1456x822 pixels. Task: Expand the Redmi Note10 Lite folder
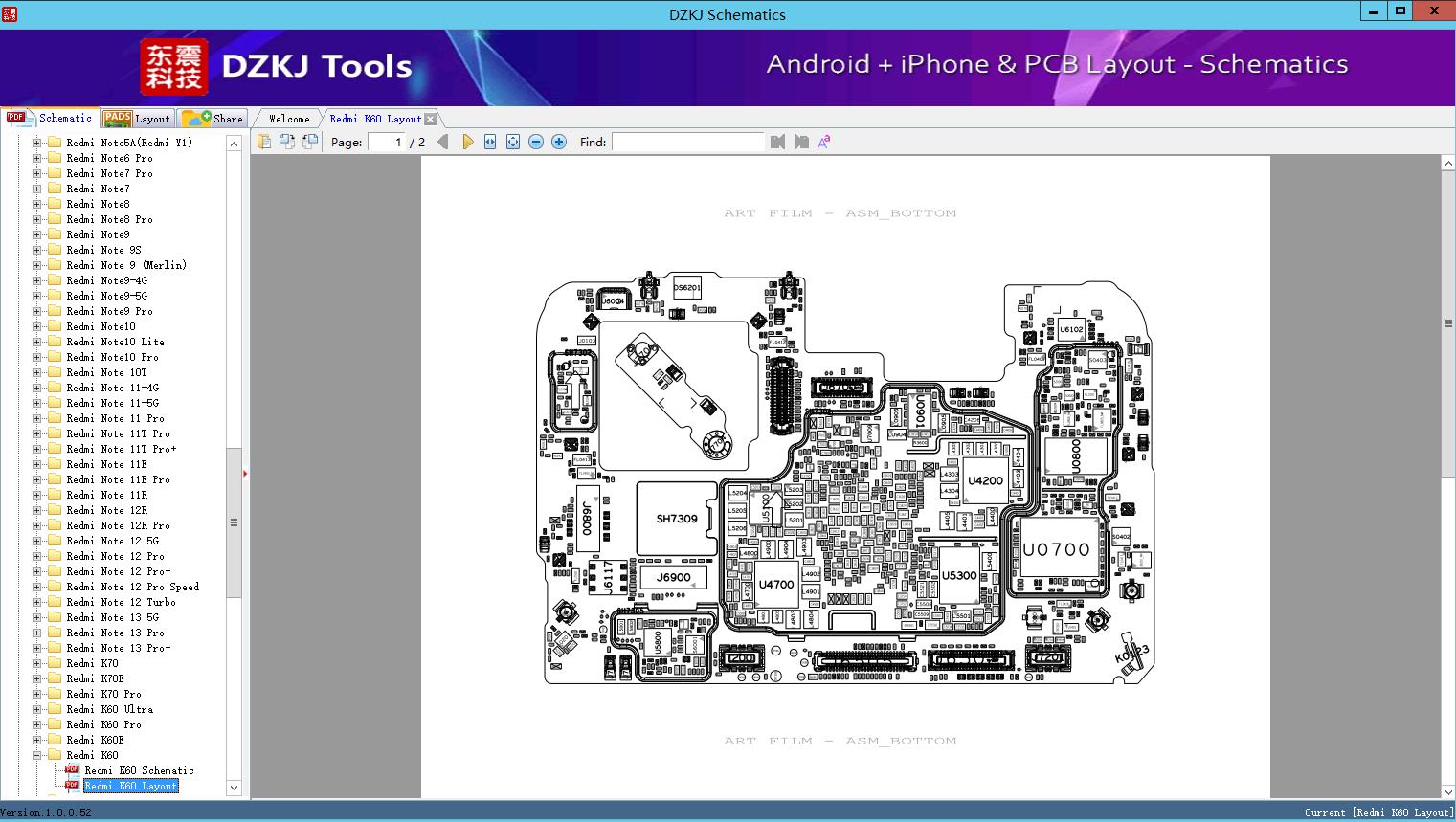(x=37, y=342)
